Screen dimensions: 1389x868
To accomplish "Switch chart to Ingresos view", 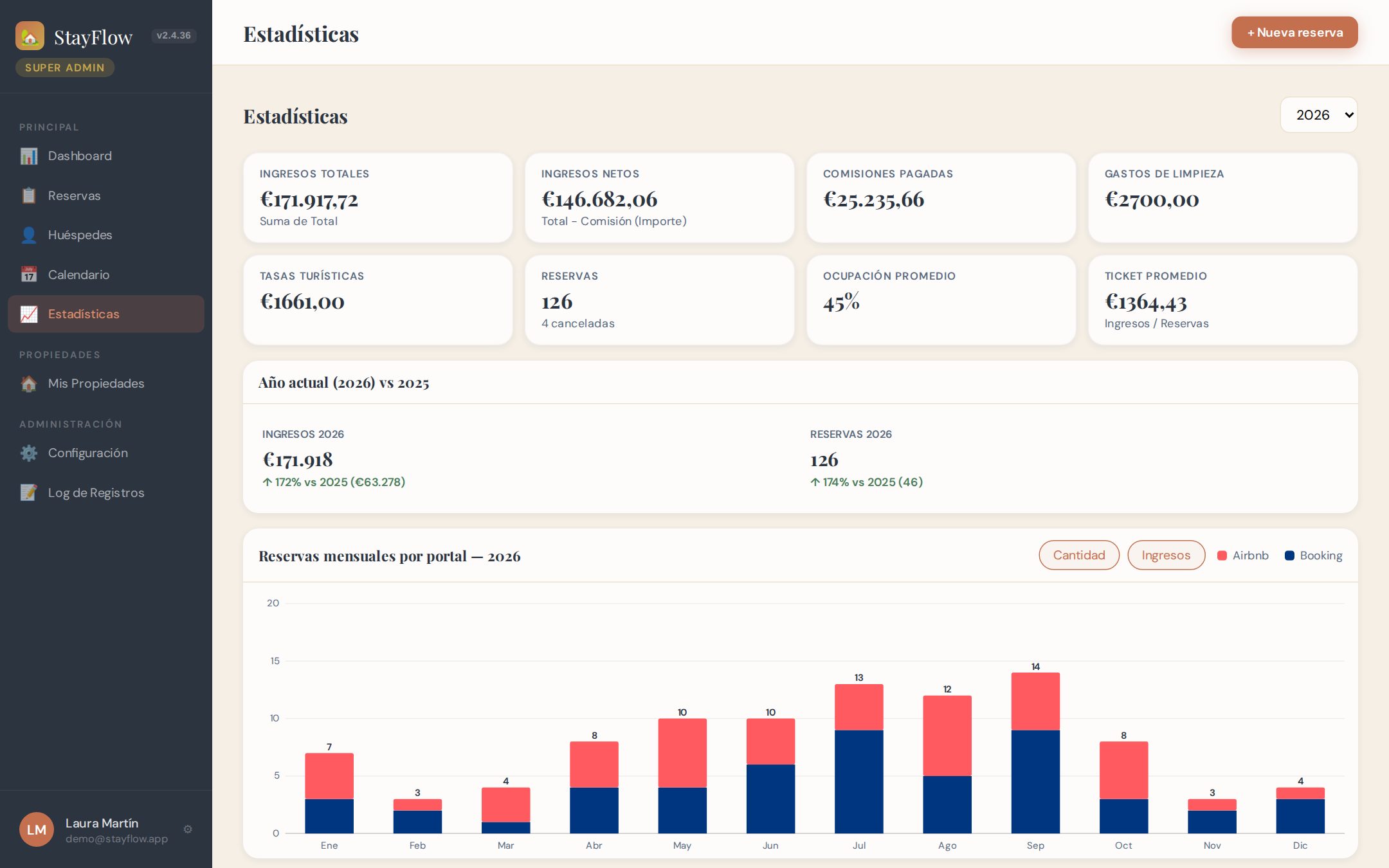I will click(1166, 555).
